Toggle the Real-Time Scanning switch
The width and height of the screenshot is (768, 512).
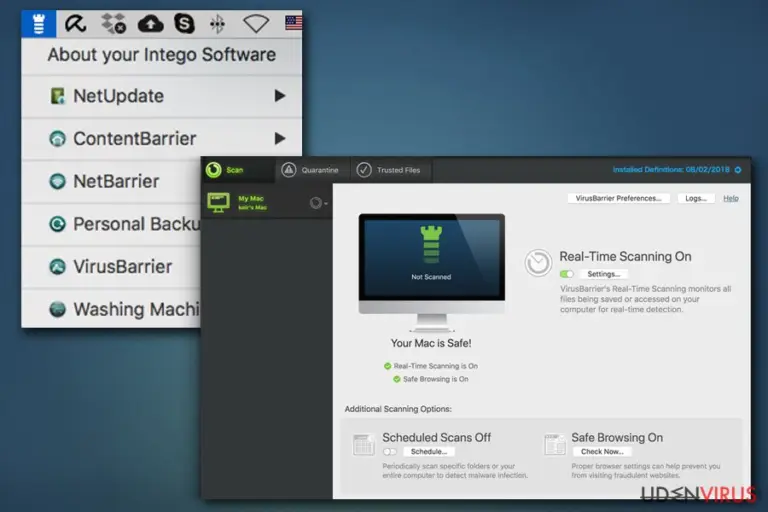[x=567, y=274]
